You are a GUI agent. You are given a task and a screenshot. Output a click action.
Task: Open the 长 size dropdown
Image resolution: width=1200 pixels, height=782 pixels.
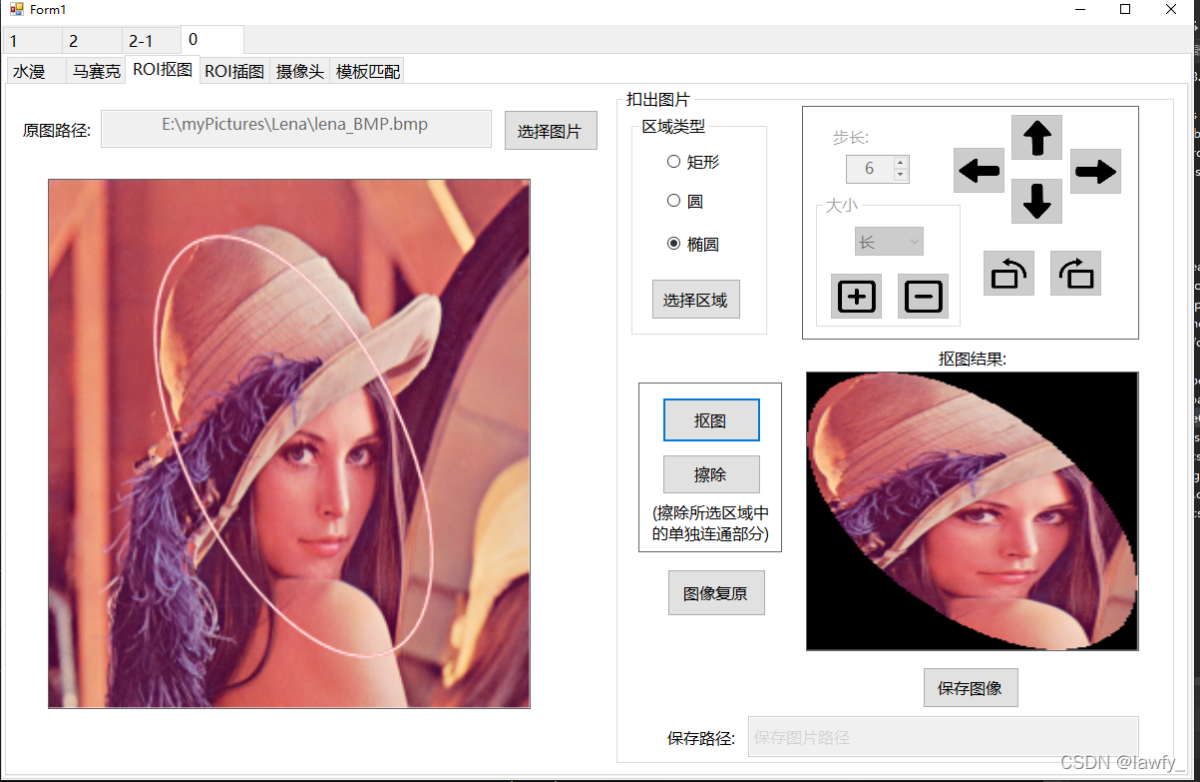[888, 241]
